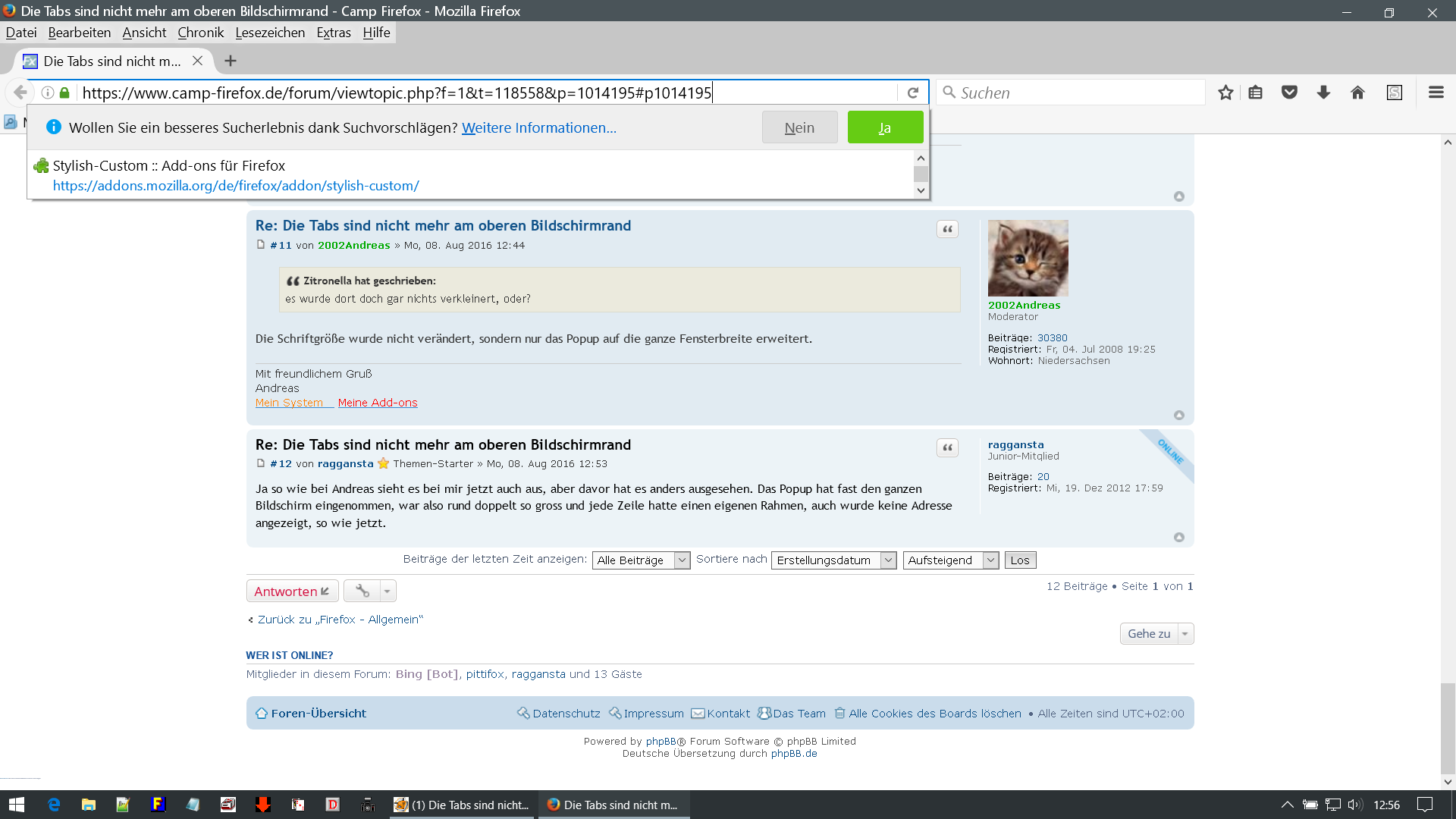Open the Firefox hamburger menu
1456x819 pixels.
tap(1436, 93)
